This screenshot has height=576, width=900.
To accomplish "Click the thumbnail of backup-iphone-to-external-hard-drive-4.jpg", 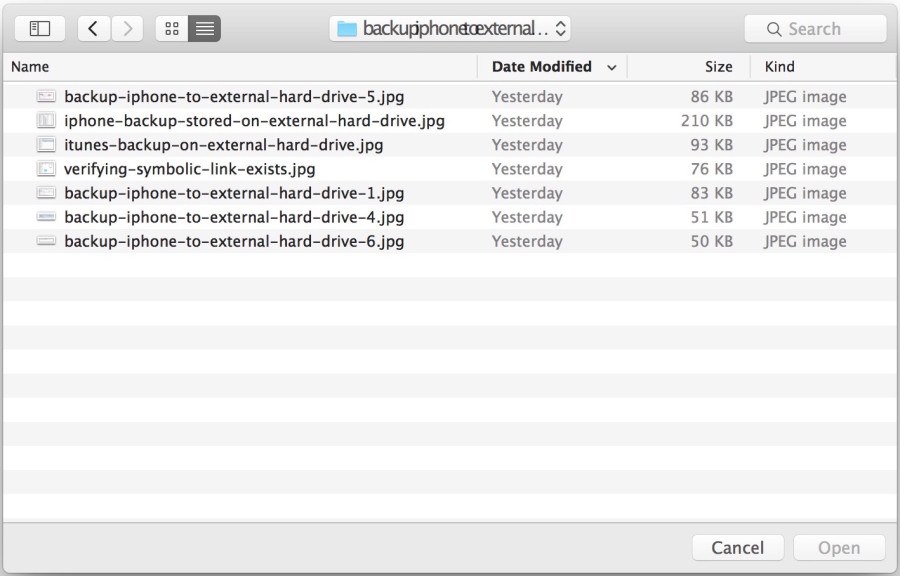I will click(44, 217).
